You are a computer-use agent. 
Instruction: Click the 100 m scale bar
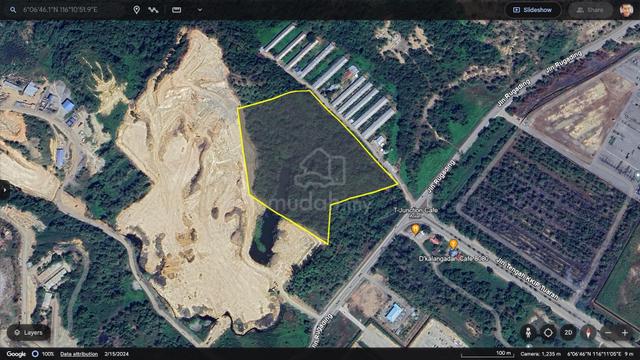(x=487, y=354)
